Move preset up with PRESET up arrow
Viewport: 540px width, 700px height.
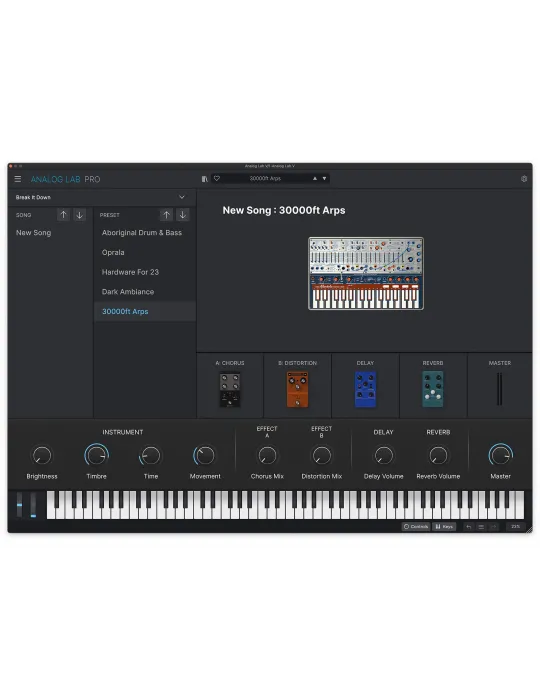(x=166, y=215)
